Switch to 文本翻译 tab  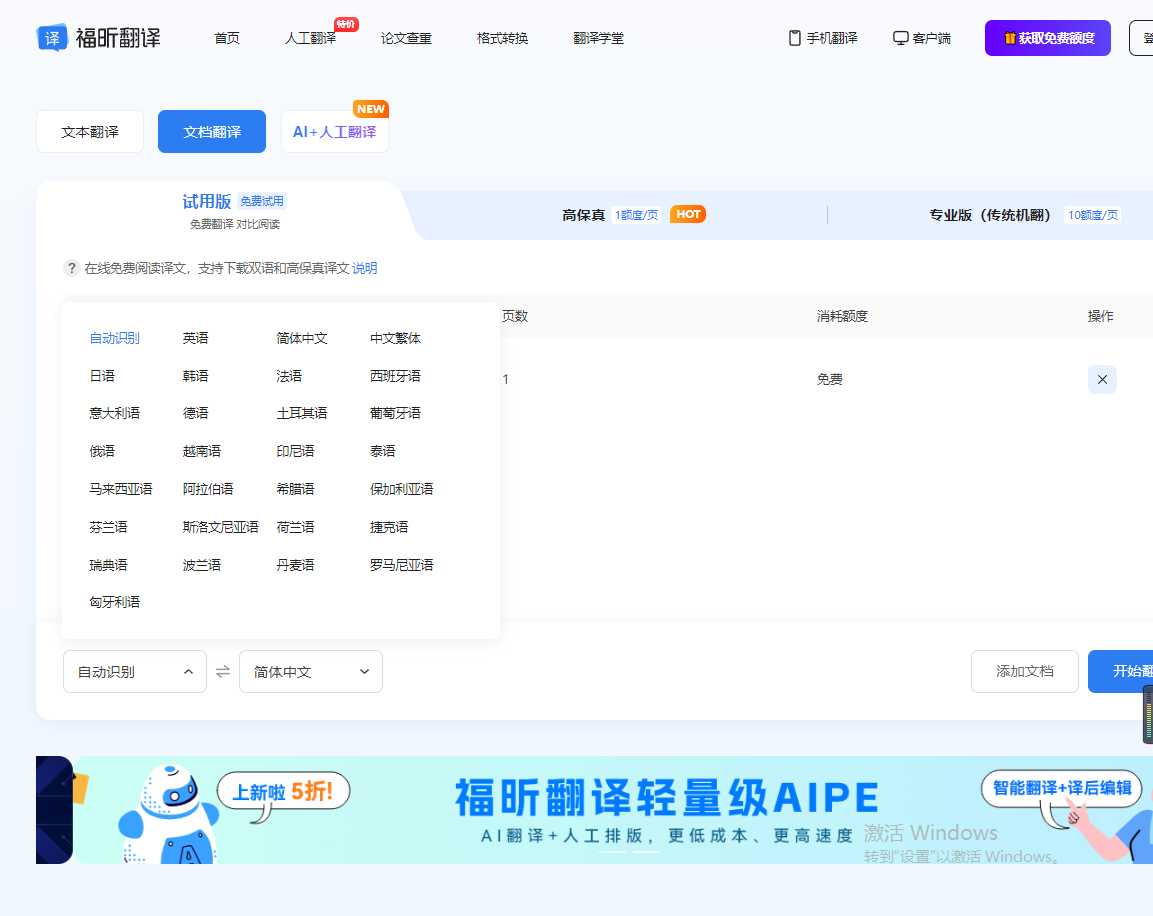[90, 132]
